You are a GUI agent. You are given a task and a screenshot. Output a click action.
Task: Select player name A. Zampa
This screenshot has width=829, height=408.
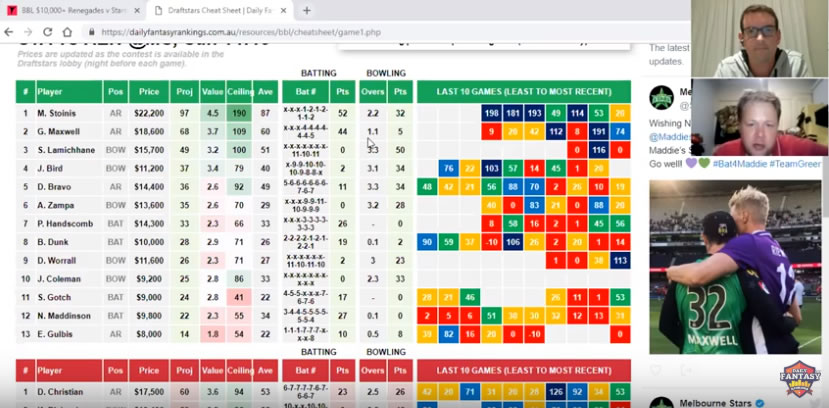pos(56,205)
